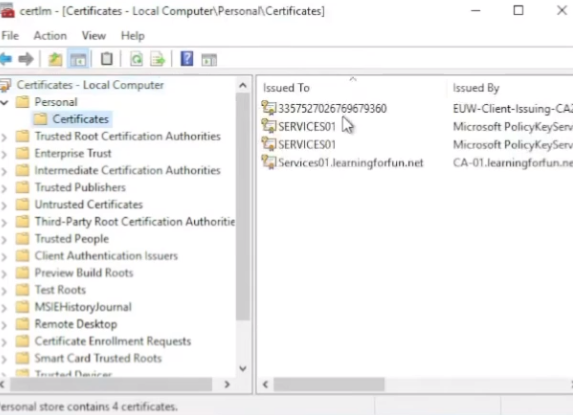
Task: Select Preview Build Roots tree item
Action: click(x=84, y=273)
